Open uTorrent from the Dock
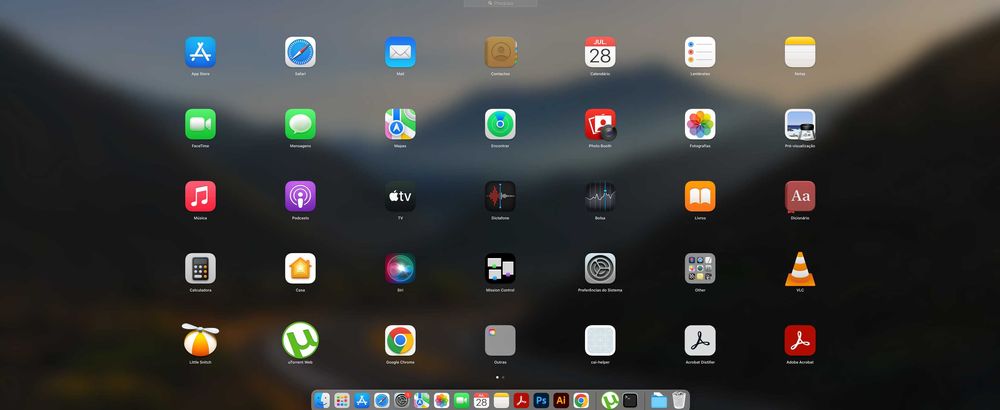This screenshot has width=1000, height=410. pos(610,400)
